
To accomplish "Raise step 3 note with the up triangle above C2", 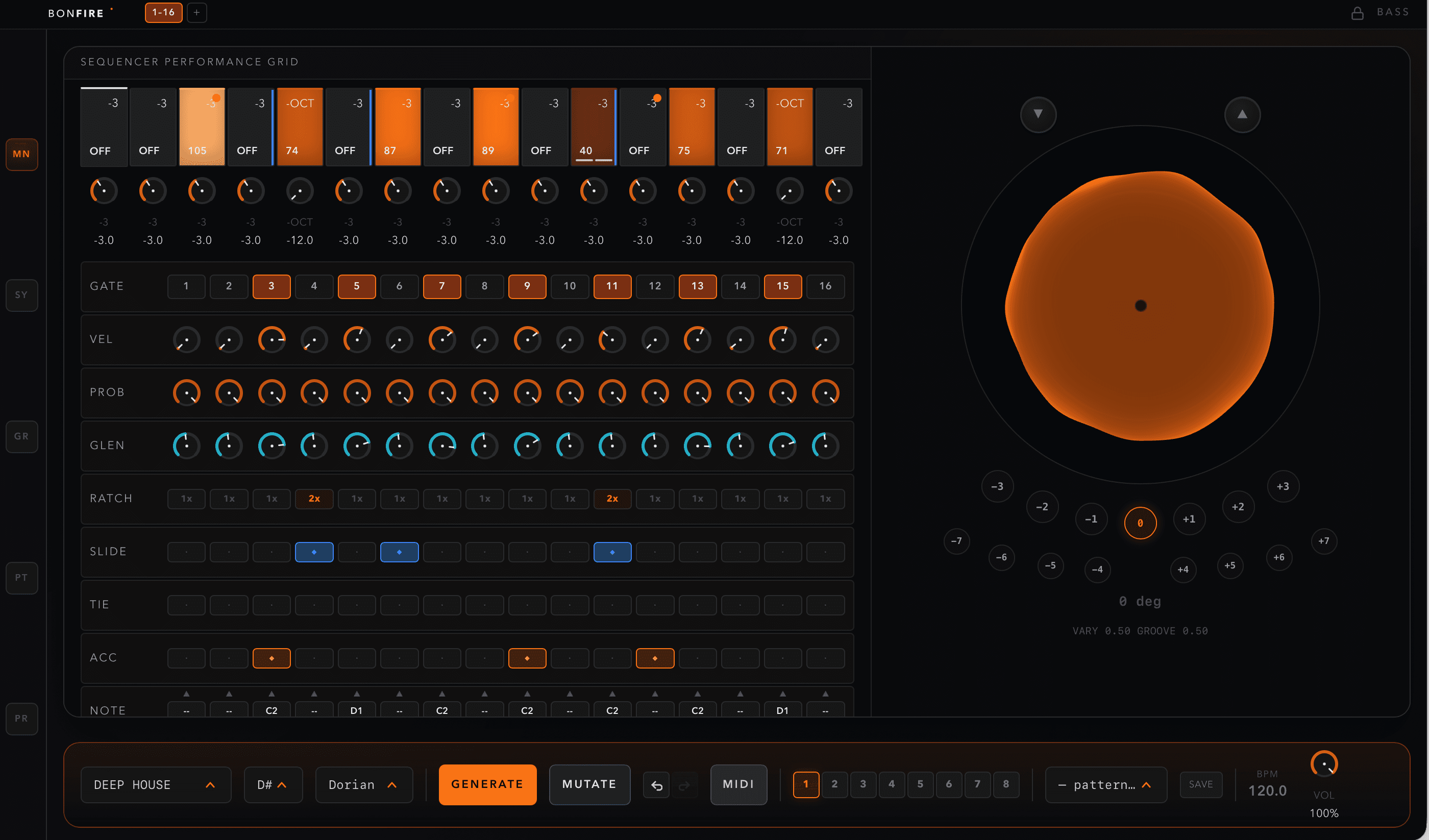I will (272, 694).
